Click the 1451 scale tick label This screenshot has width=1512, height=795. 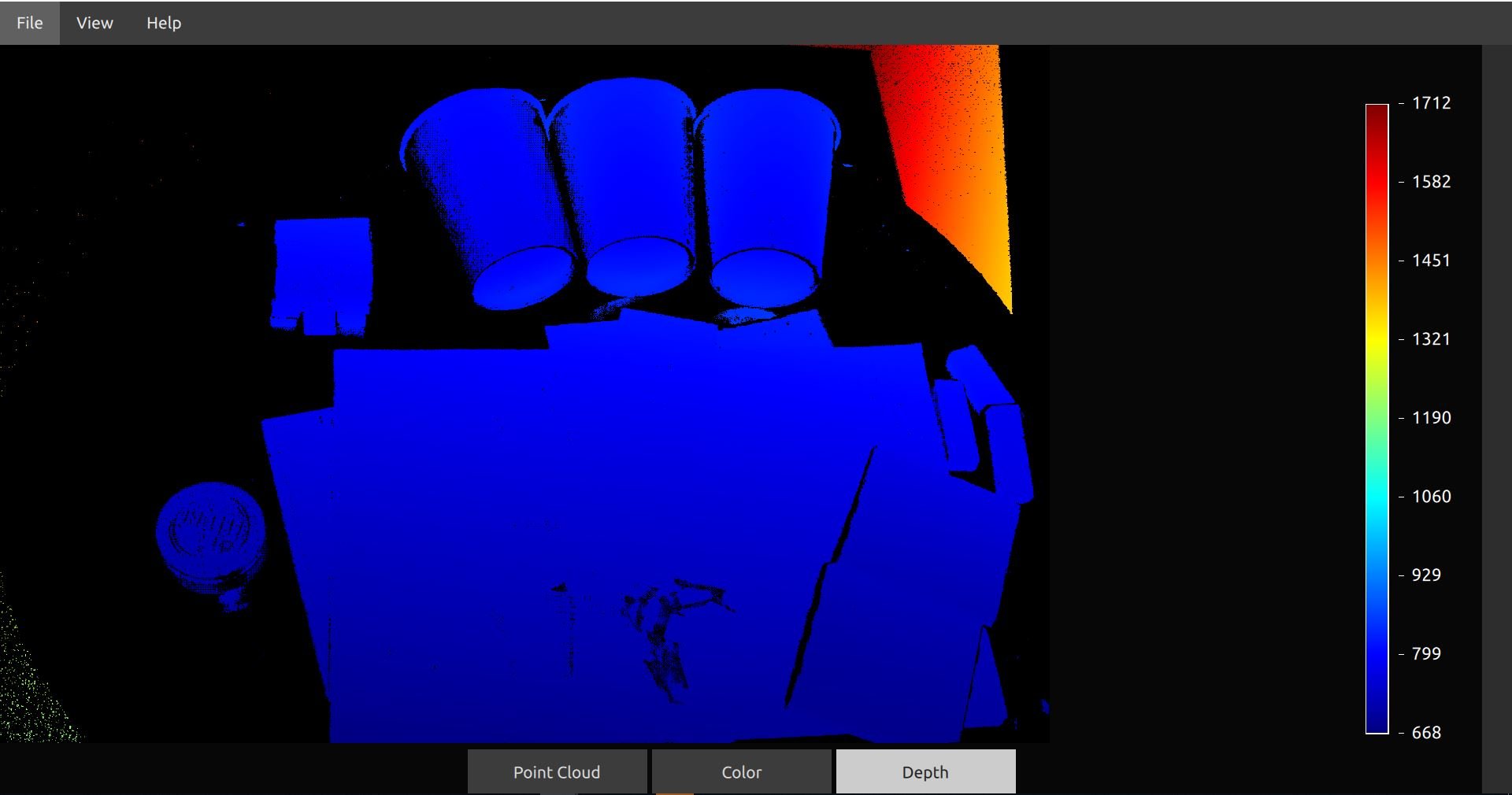tap(1431, 261)
